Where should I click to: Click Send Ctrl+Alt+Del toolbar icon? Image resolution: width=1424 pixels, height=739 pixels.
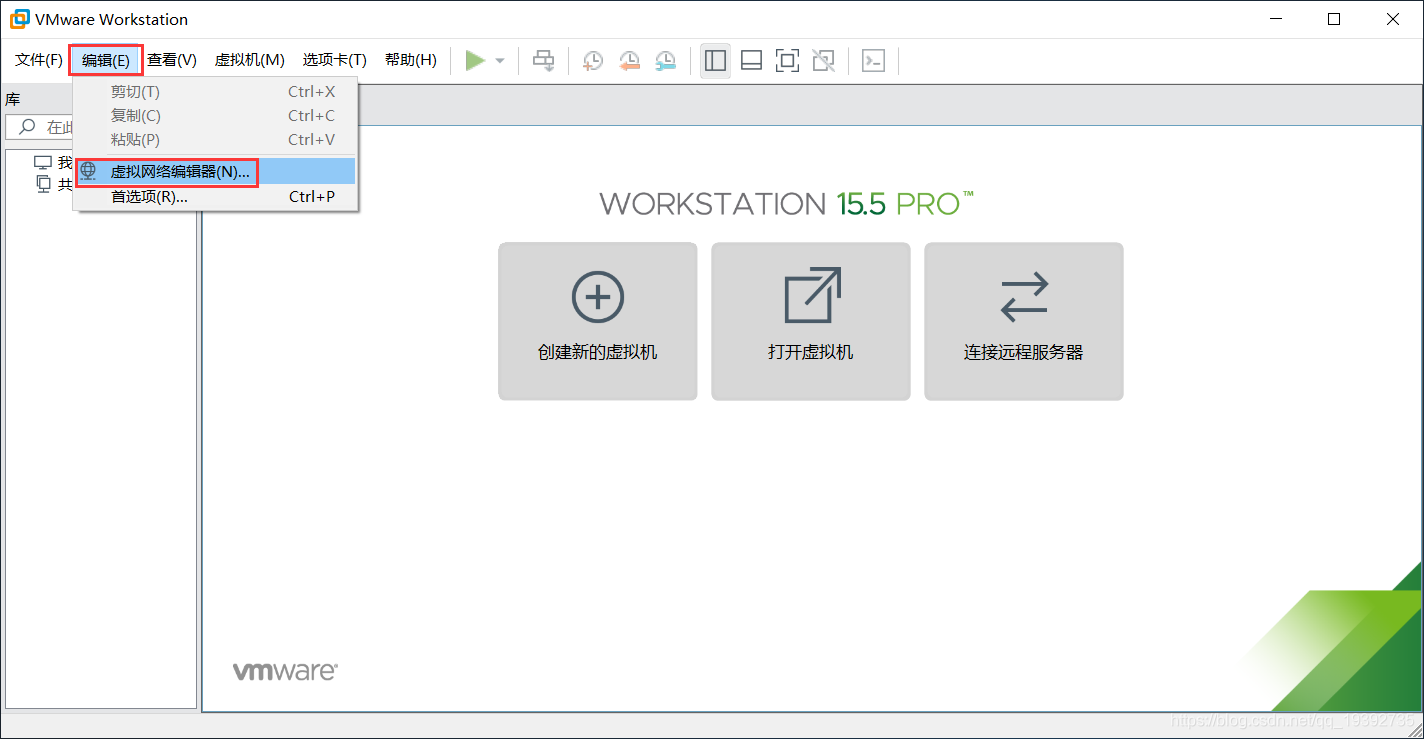[543, 61]
